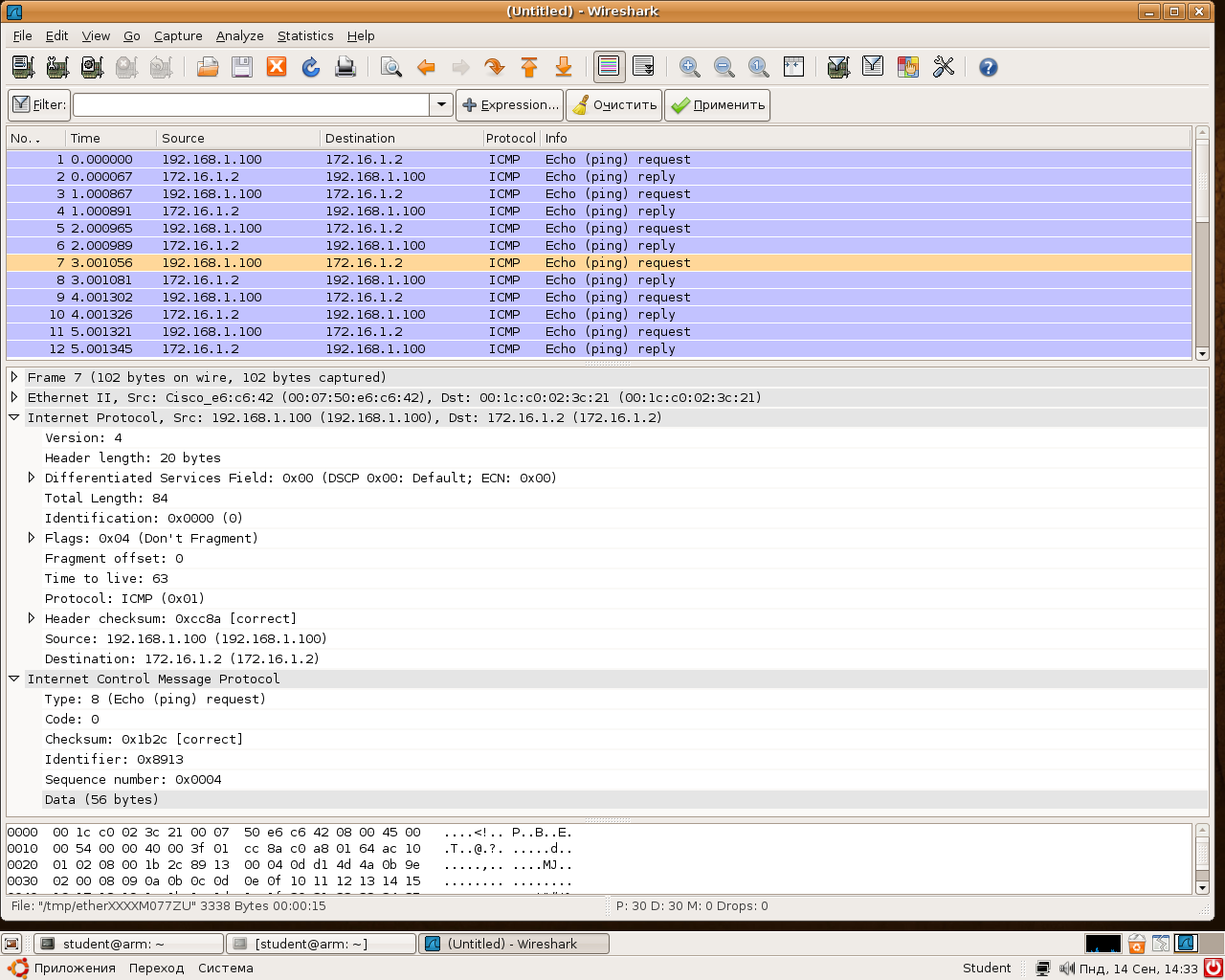Expand the Frame 7 tree node

tap(14, 377)
